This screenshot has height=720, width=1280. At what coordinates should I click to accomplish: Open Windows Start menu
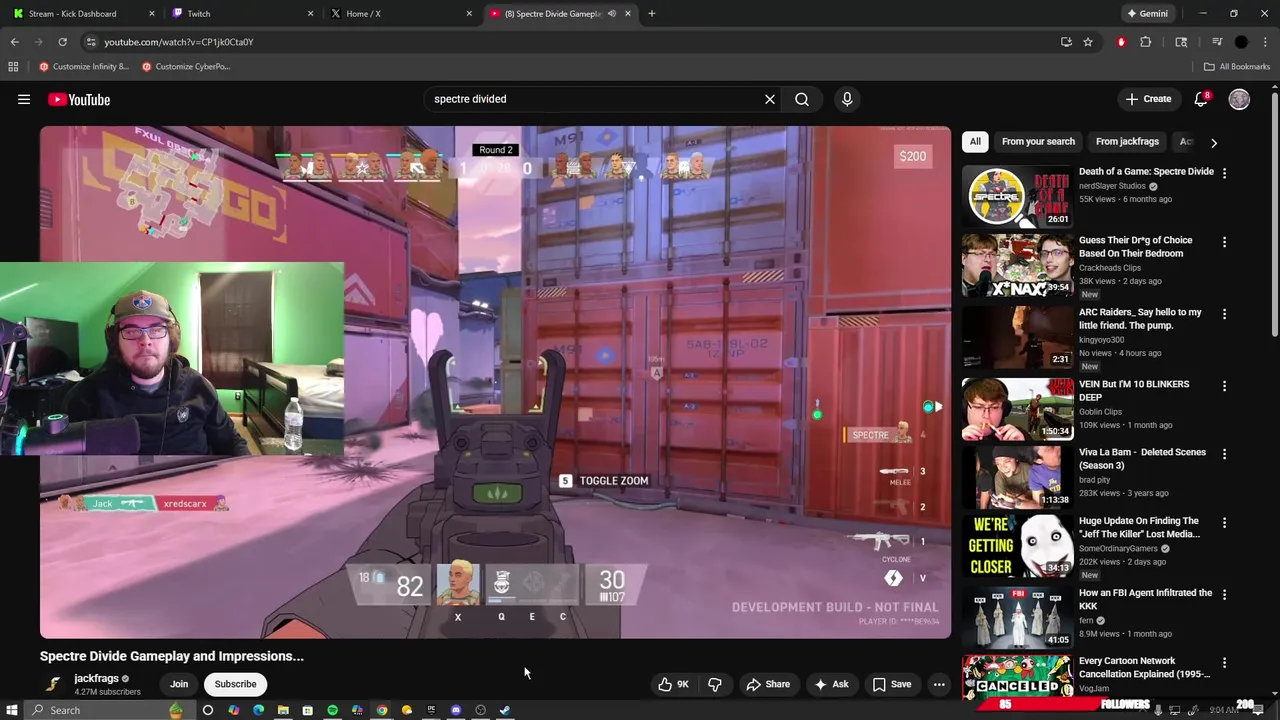11,710
